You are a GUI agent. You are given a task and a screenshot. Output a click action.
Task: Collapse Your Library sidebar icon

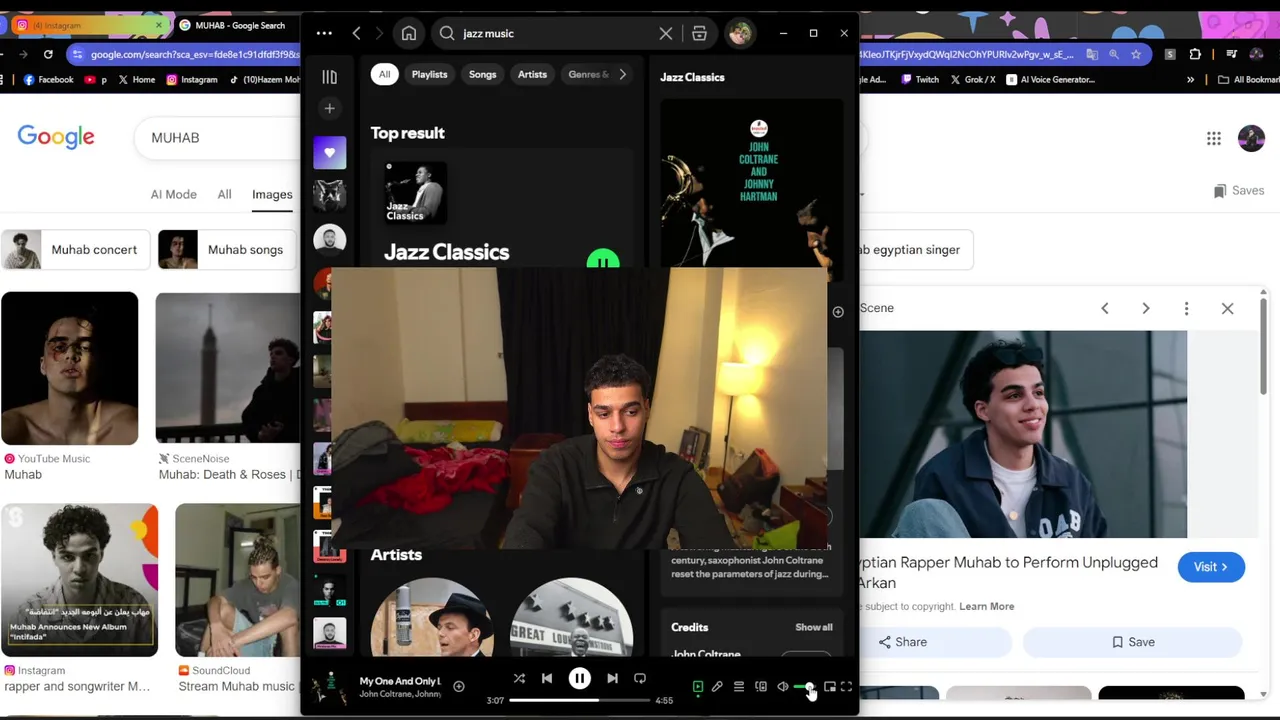[329, 77]
